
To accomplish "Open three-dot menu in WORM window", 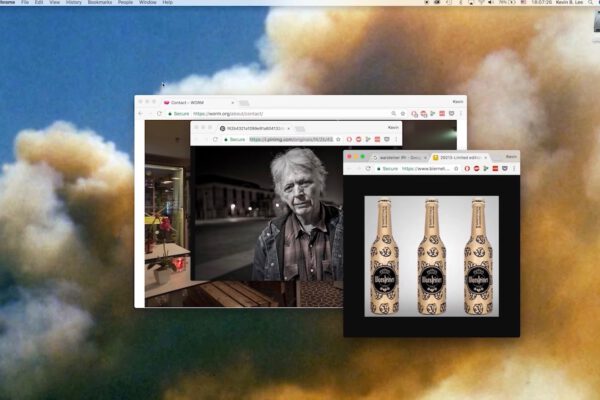I will point(460,114).
